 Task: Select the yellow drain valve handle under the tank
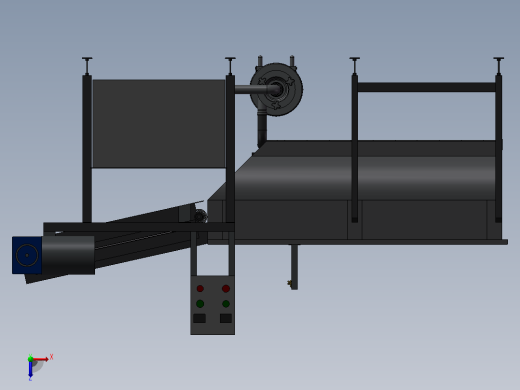click(x=289, y=283)
